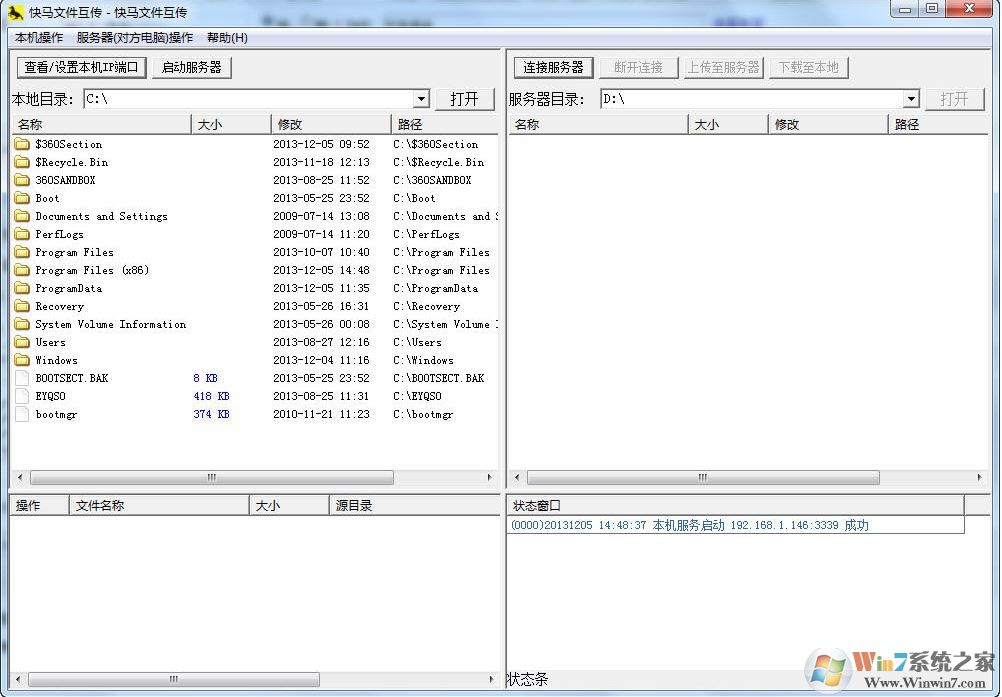The height and width of the screenshot is (697, 1002).
Task: Open the 帮助(H) menu
Action: [227, 38]
